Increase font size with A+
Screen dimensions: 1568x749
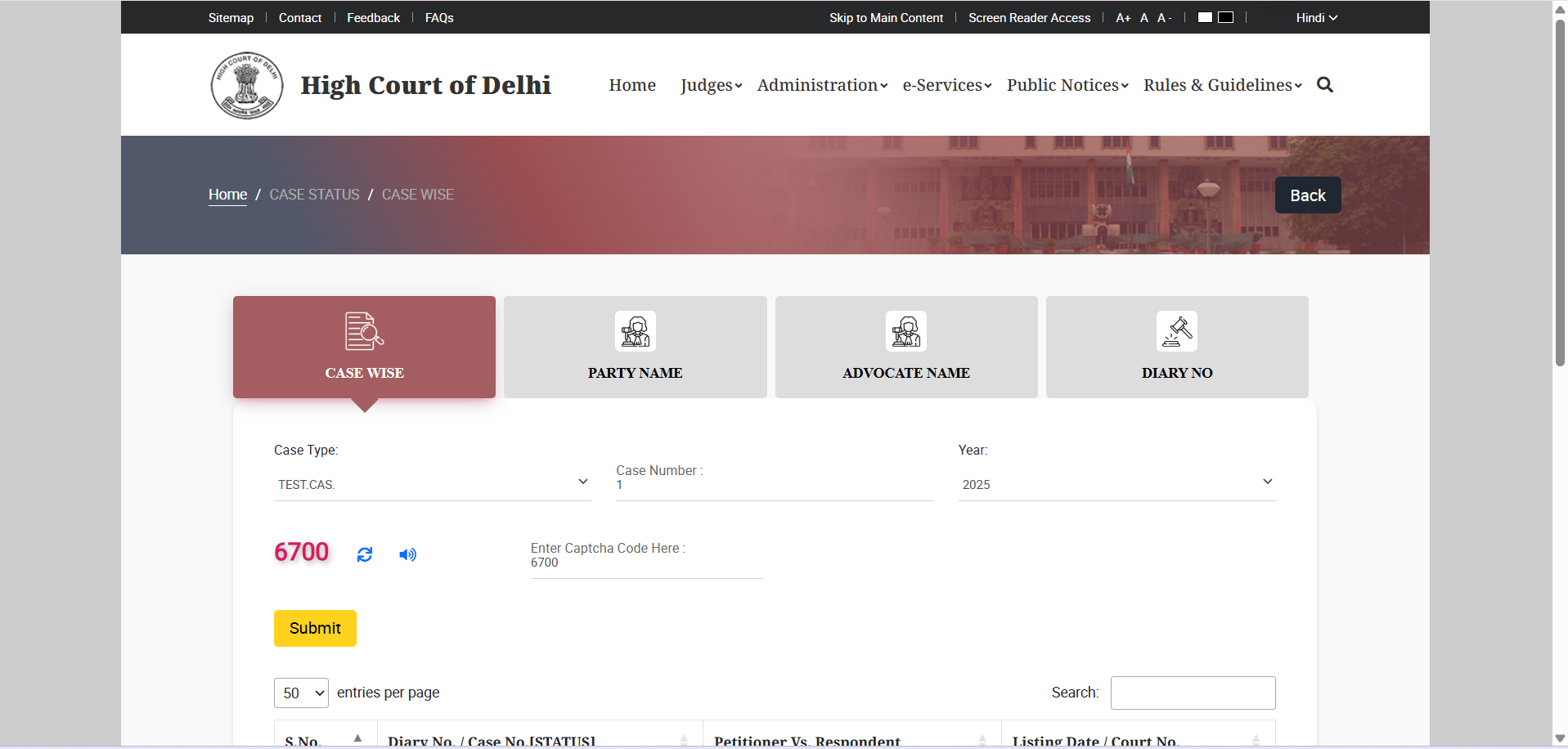point(1123,18)
